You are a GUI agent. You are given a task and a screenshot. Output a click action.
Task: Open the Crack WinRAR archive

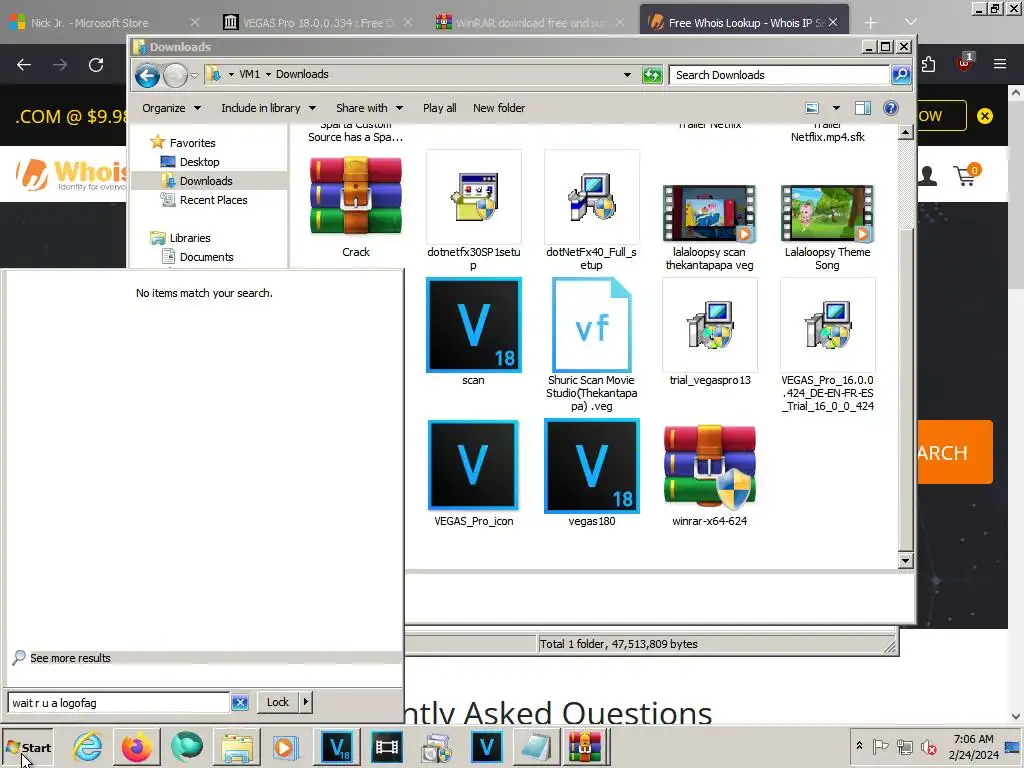(355, 204)
